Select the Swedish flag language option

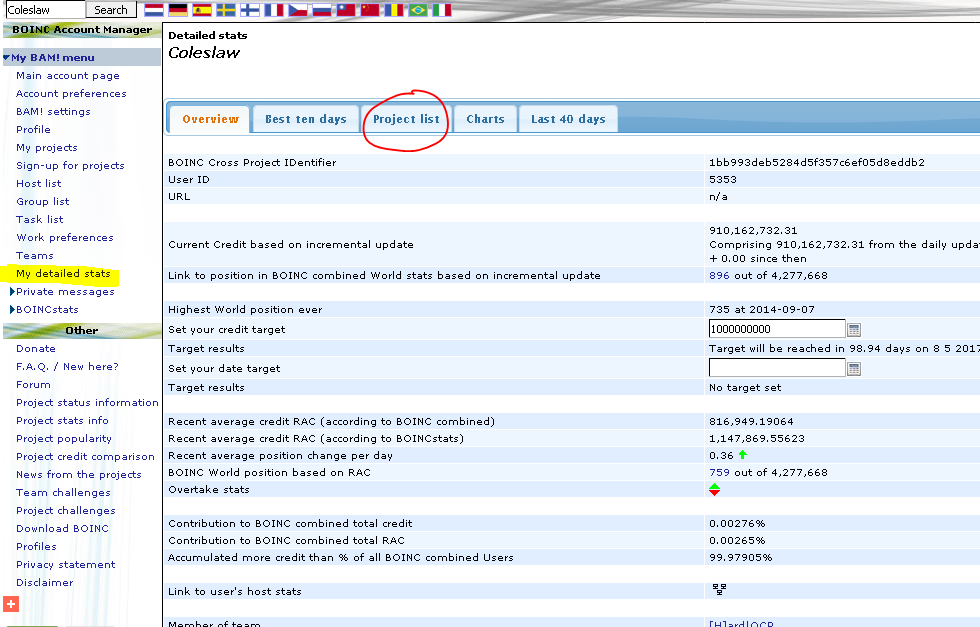226,10
